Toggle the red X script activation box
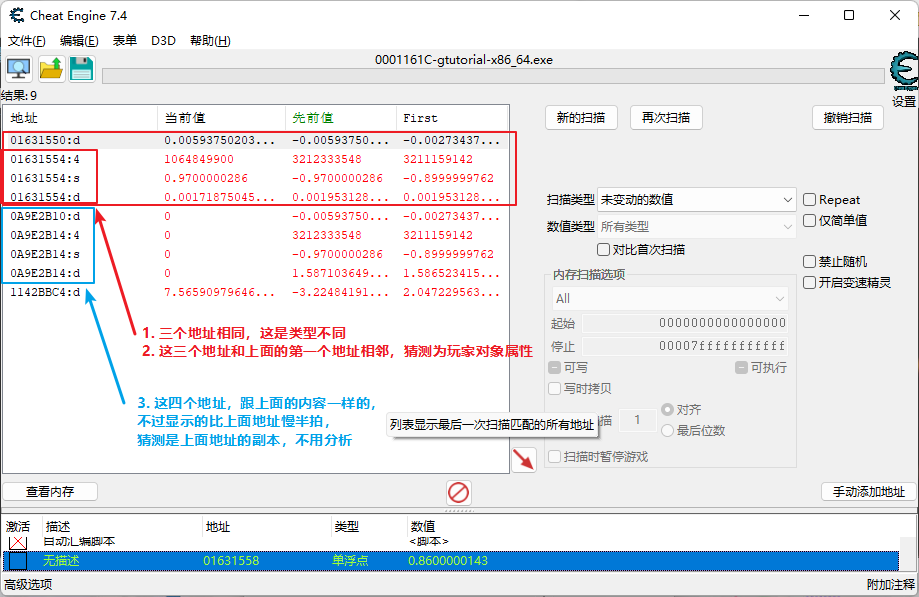919x597 pixels. click(x=18, y=542)
